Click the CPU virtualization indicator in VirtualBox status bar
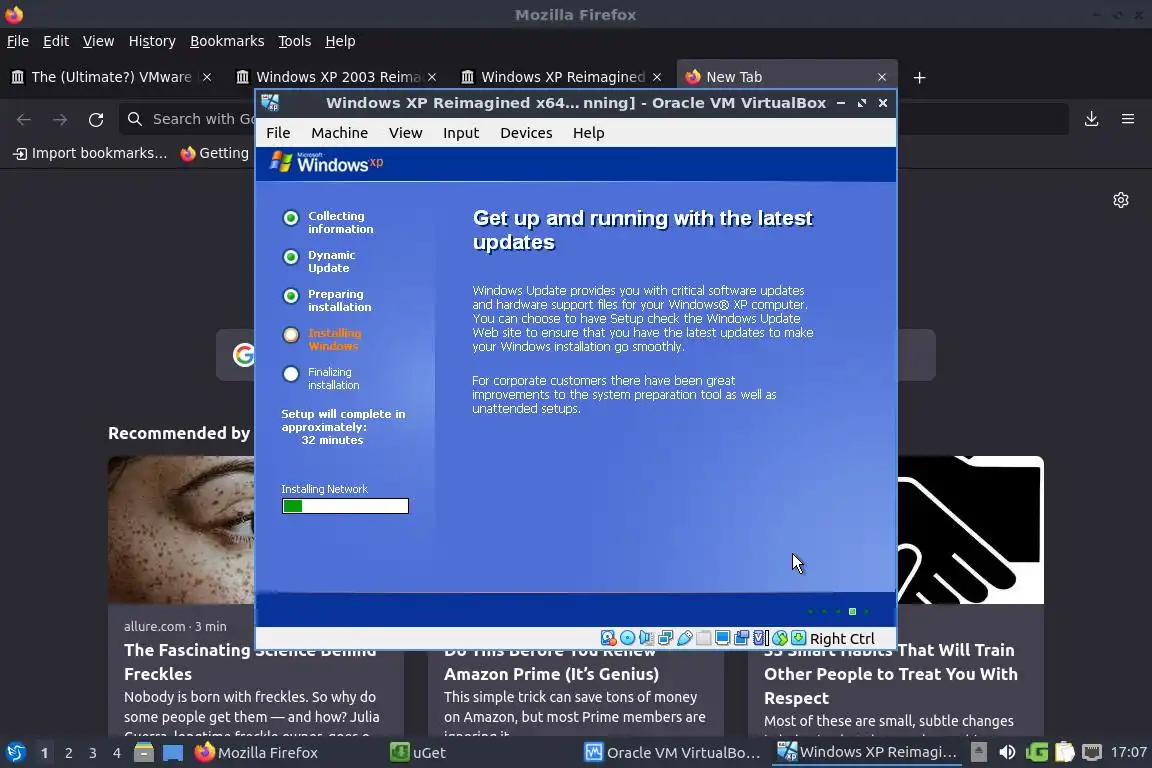 coord(761,638)
